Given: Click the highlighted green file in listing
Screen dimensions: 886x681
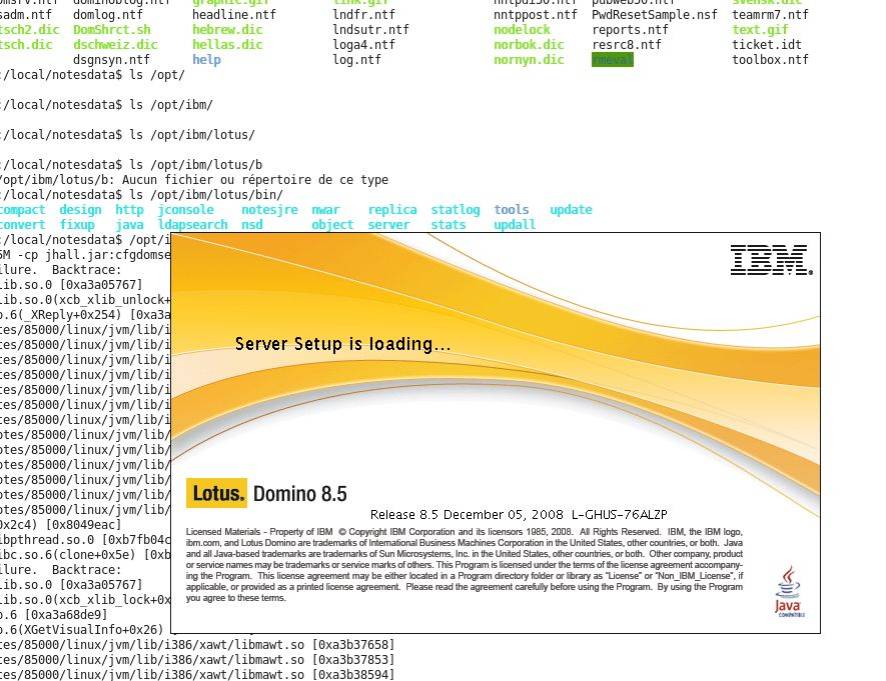Looking at the screenshot, I should (x=613, y=60).
